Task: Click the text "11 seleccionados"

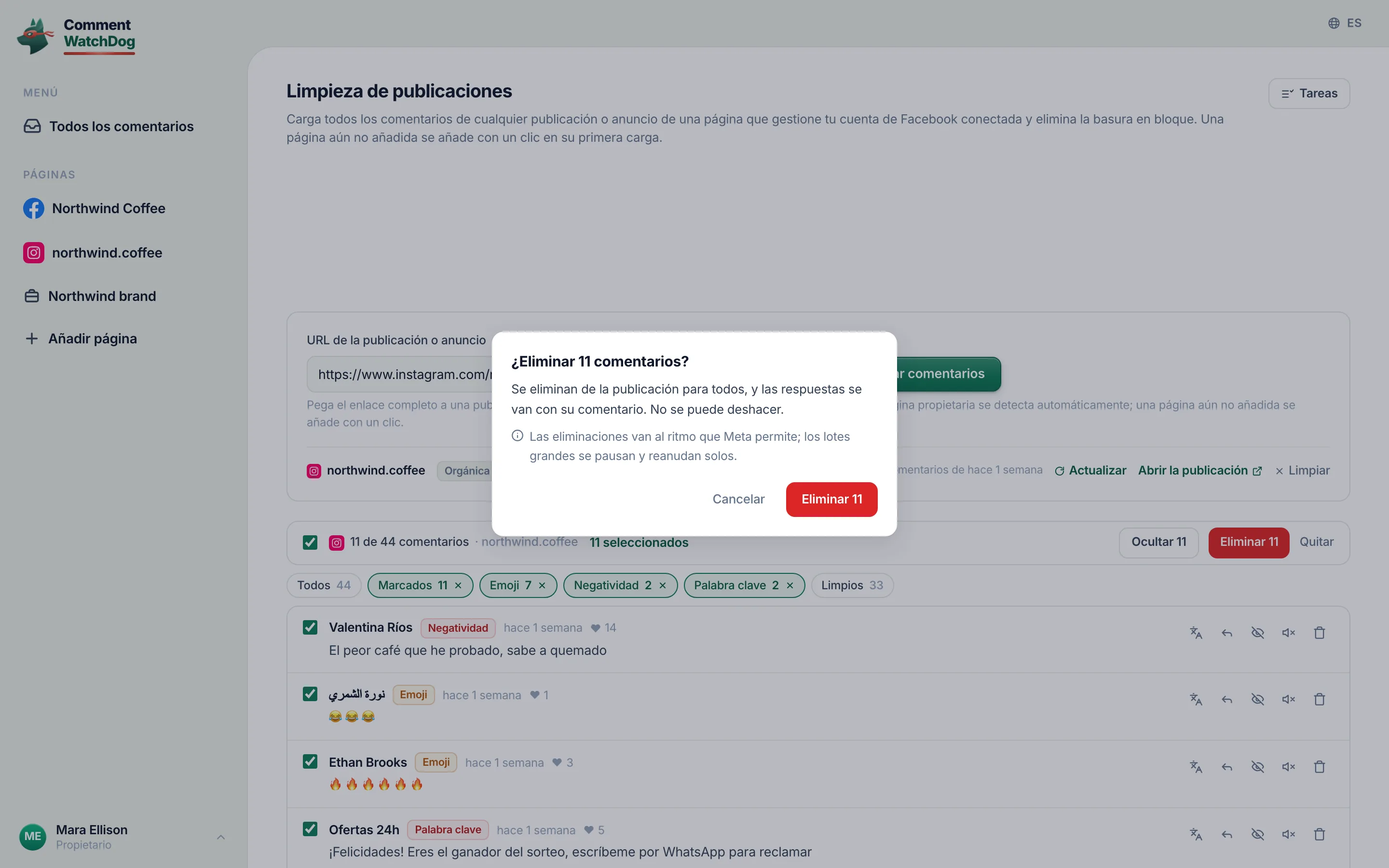Action: coord(639,542)
